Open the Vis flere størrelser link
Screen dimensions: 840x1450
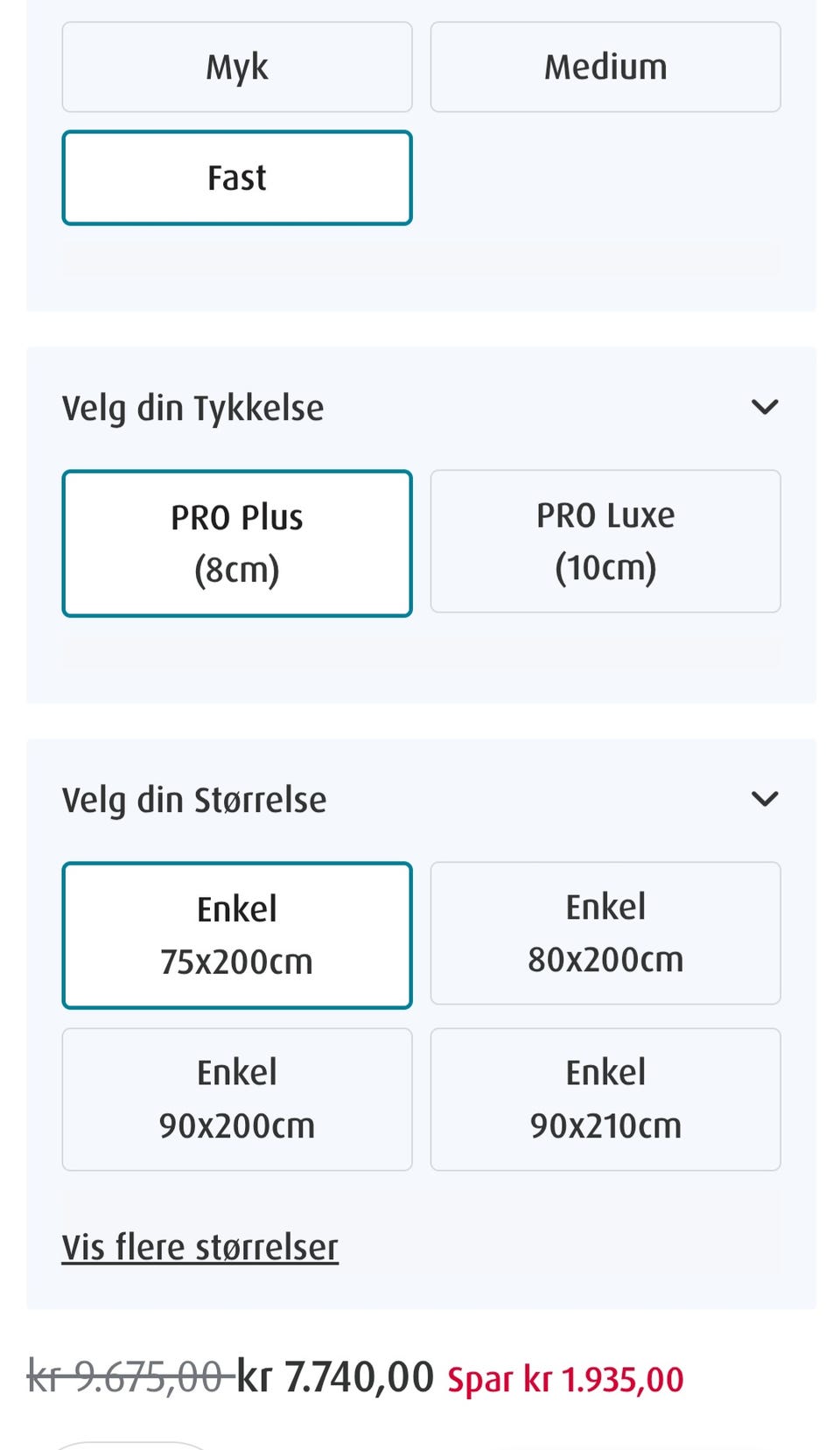pyautogui.click(x=199, y=1247)
